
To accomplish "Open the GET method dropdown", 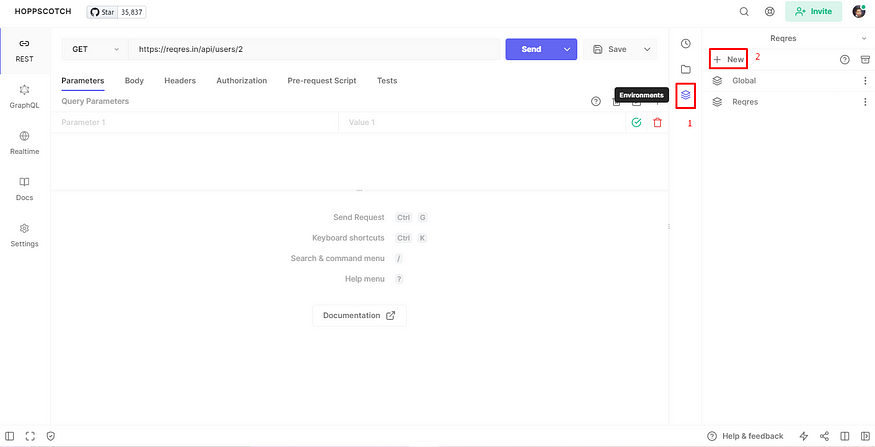I will [x=95, y=49].
